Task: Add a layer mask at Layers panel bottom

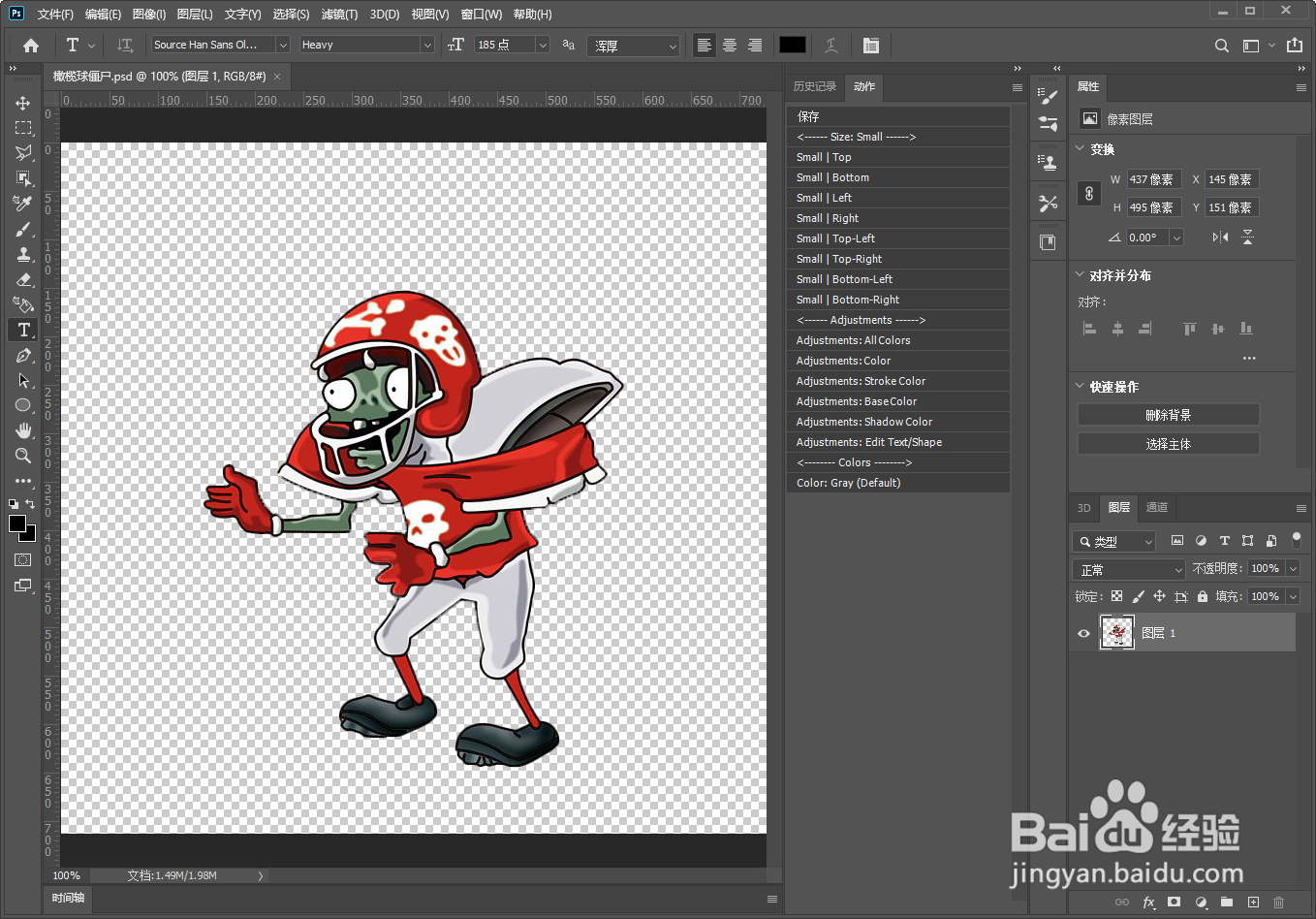Action: 1175,902
